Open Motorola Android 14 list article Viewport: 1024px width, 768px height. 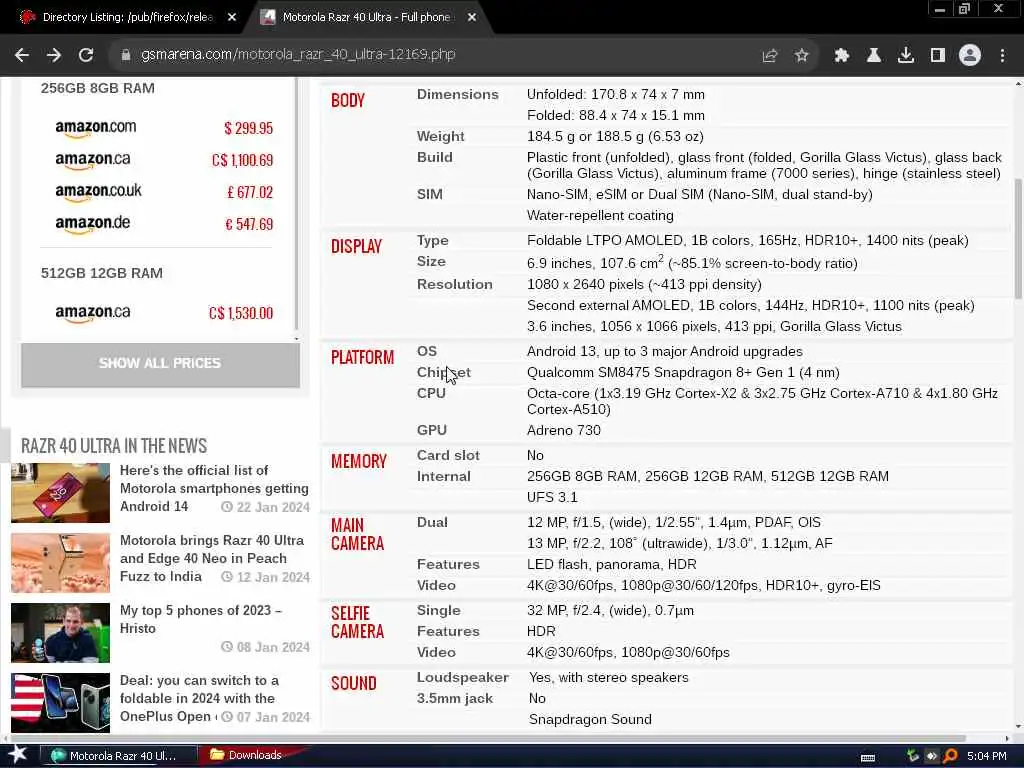214,488
